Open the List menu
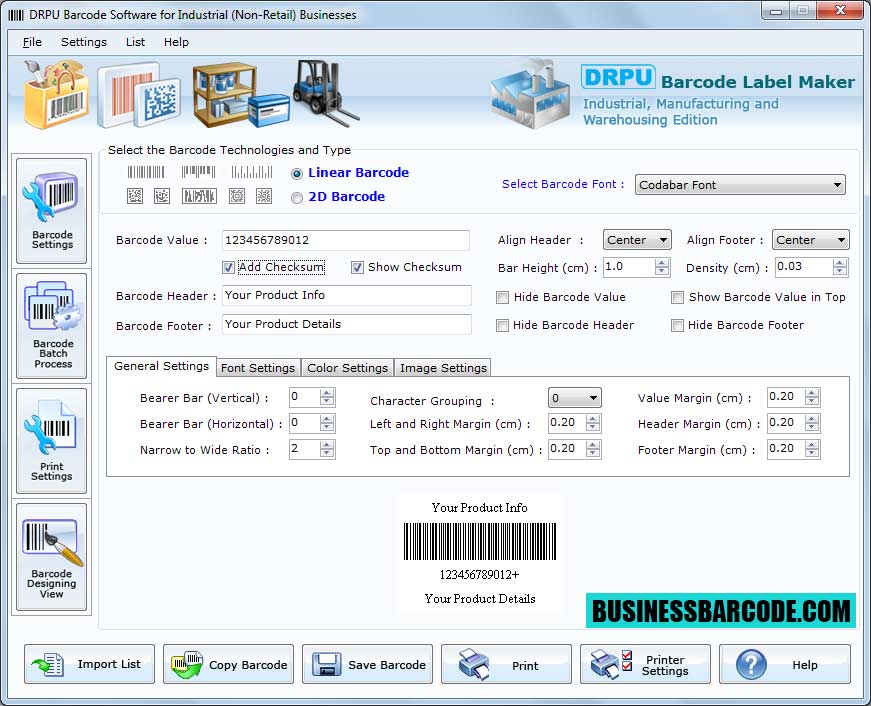The height and width of the screenshot is (706, 871). coord(135,42)
